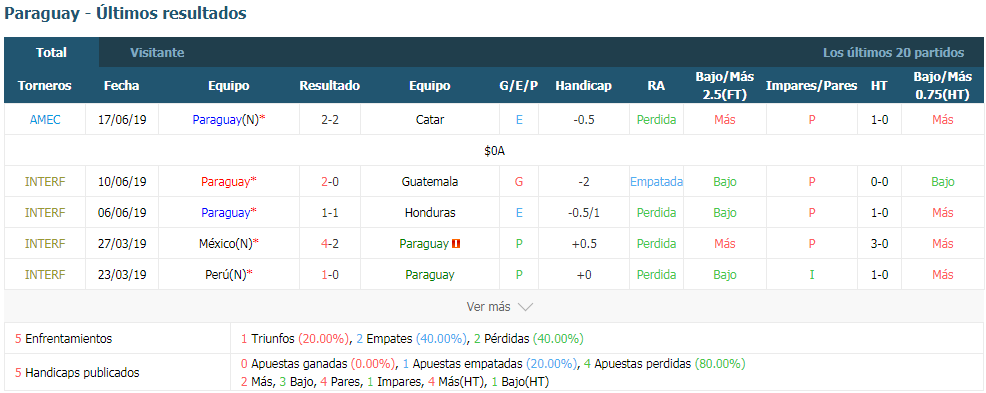Open the Guatemala team link

click(429, 182)
